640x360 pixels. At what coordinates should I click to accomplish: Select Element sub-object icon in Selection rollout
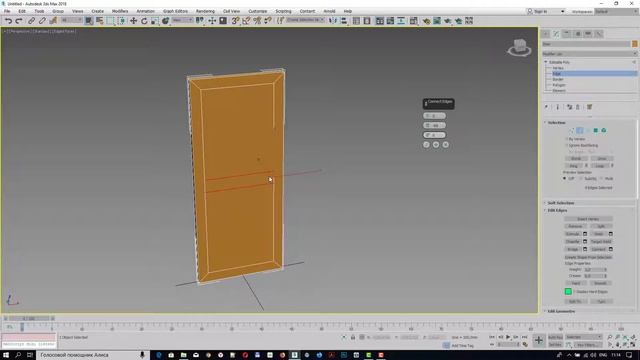604,130
